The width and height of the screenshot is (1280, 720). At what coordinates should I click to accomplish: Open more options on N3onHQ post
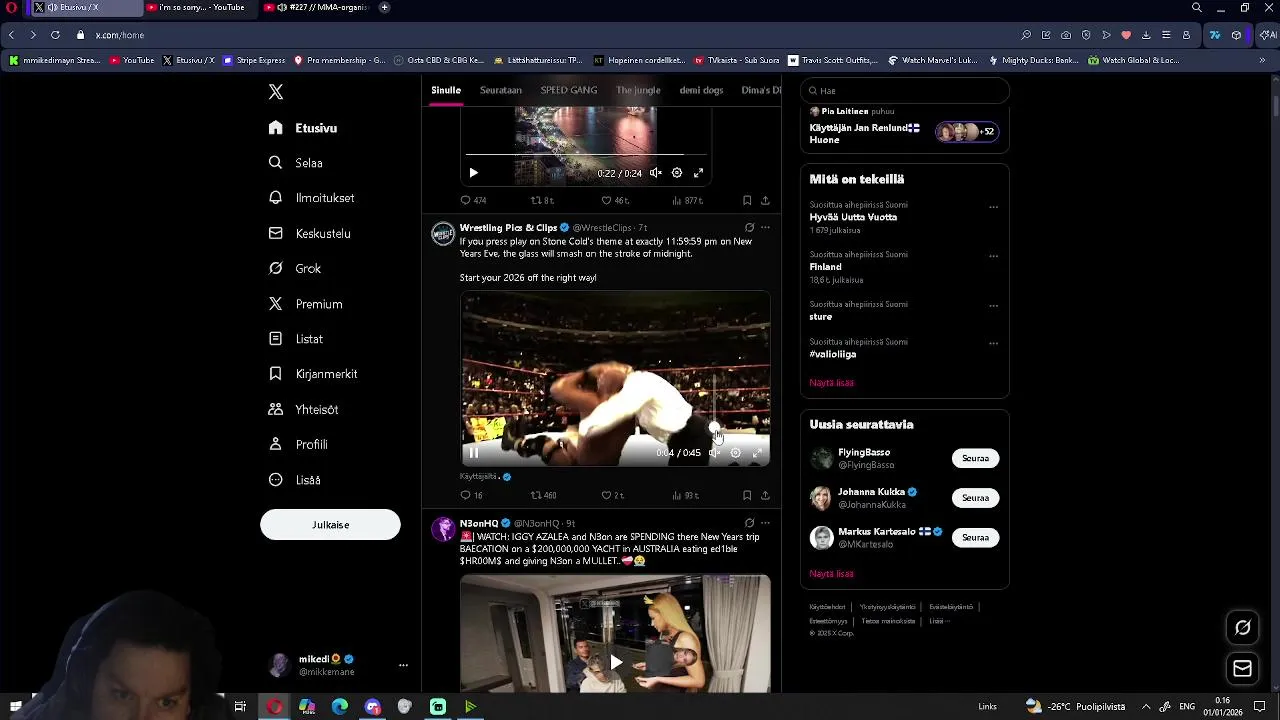[x=765, y=523]
